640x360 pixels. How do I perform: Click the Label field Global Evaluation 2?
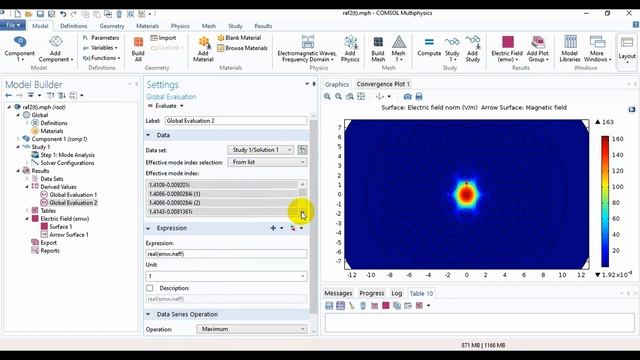[x=236, y=121]
